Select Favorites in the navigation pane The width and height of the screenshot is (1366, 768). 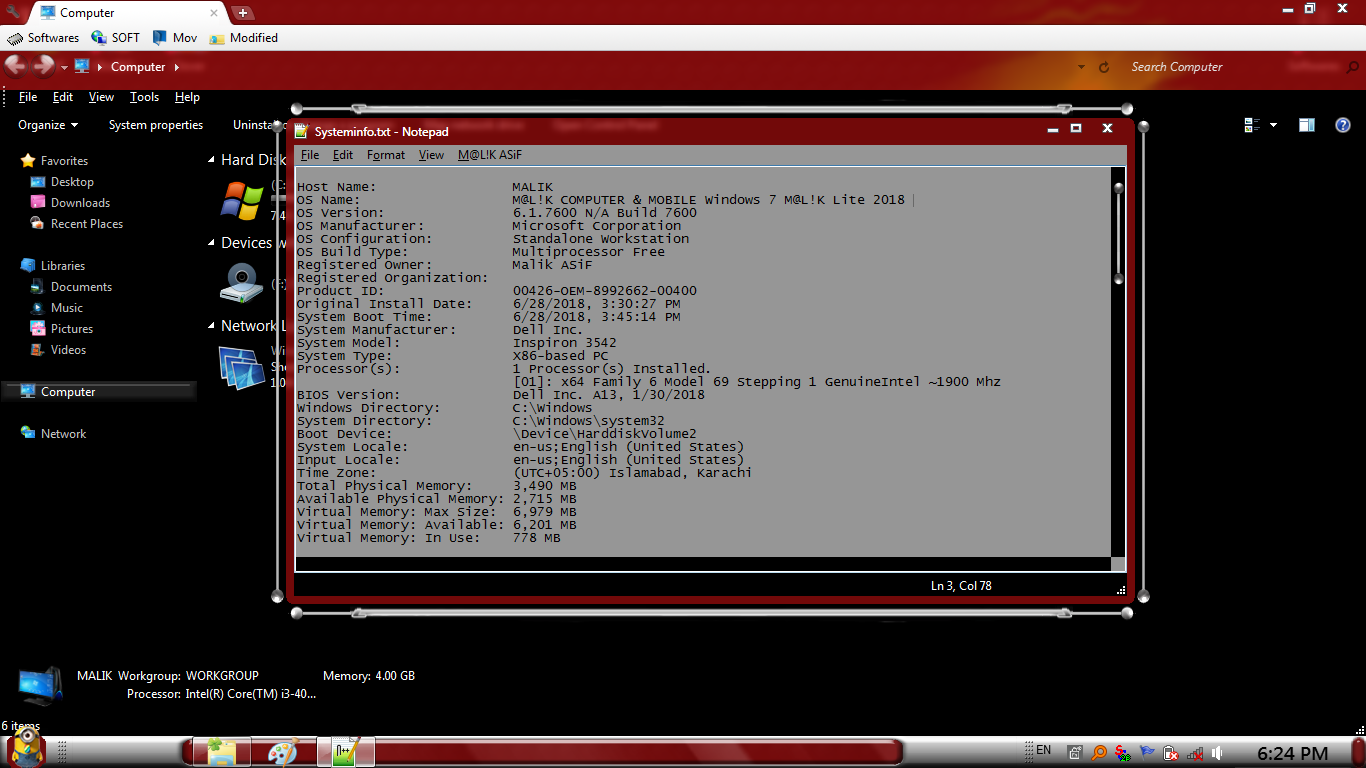[x=54, y=161]
